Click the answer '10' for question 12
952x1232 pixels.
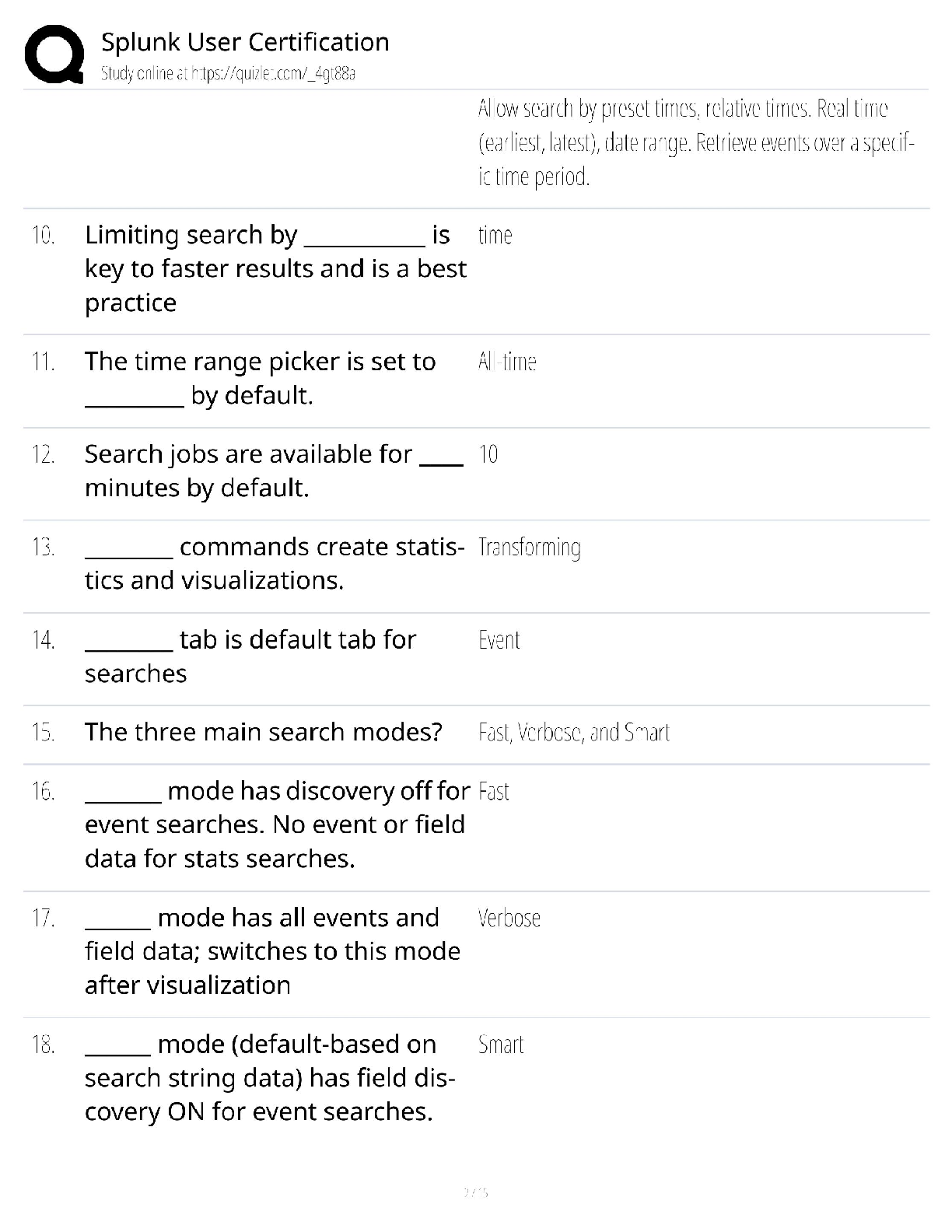488,454
